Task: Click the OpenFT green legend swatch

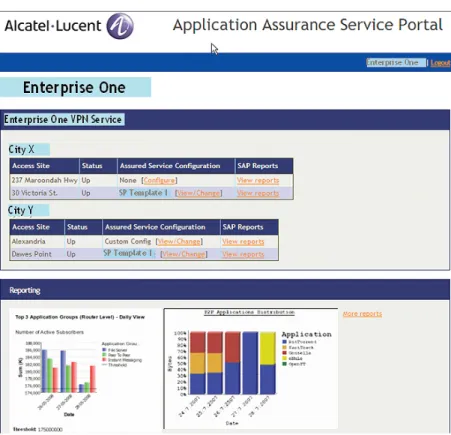Action: (x=285, y=364)
